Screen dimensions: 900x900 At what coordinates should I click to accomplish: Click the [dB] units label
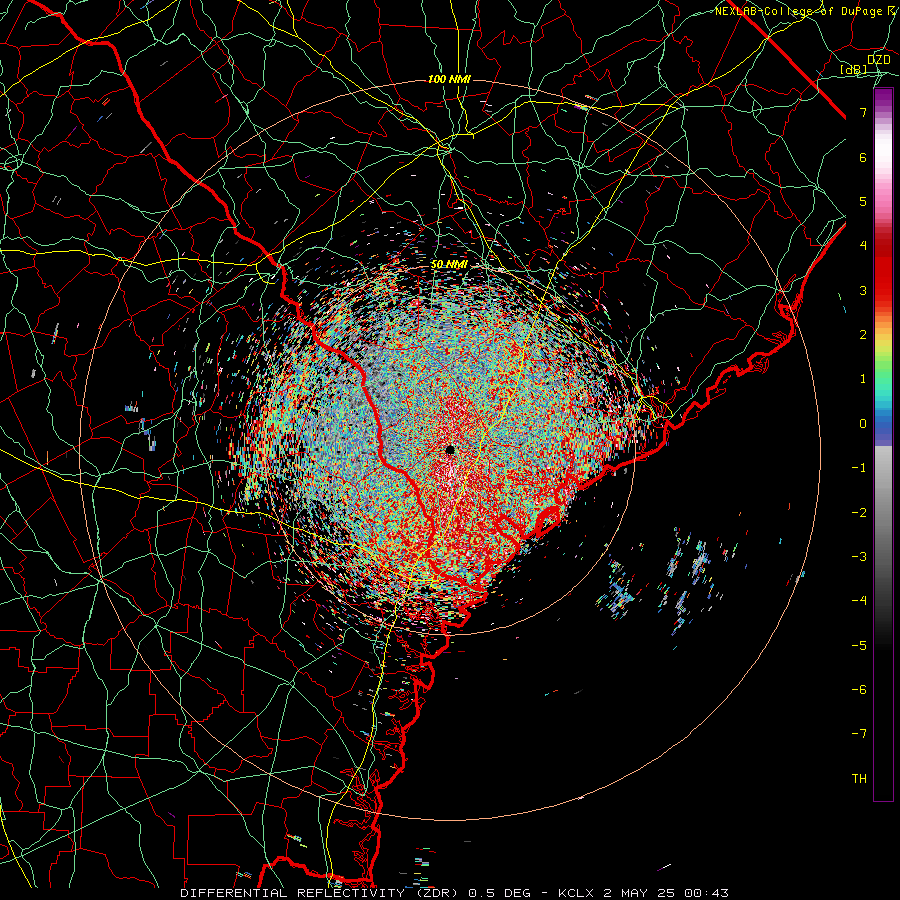tap(853, 70)
